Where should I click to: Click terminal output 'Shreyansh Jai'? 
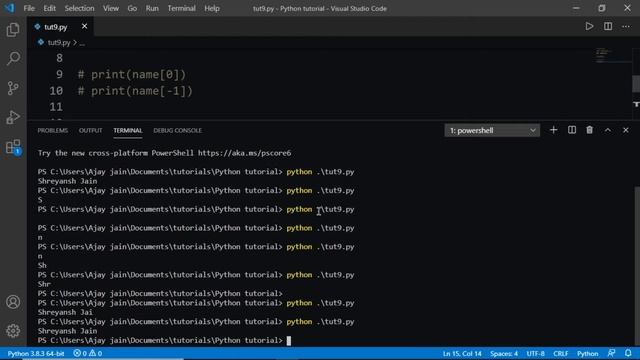point(65,312)
